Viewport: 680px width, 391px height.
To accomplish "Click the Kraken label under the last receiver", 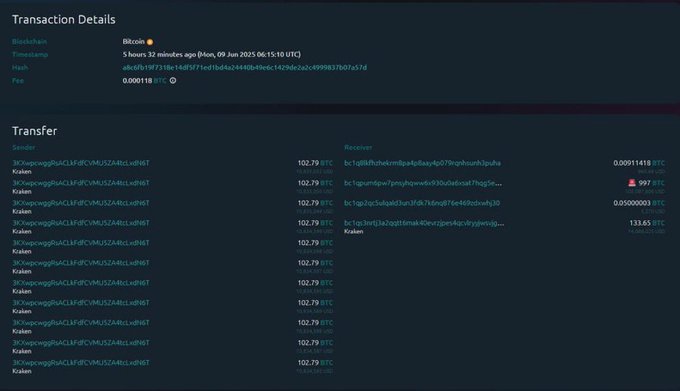I will (353, 231).
